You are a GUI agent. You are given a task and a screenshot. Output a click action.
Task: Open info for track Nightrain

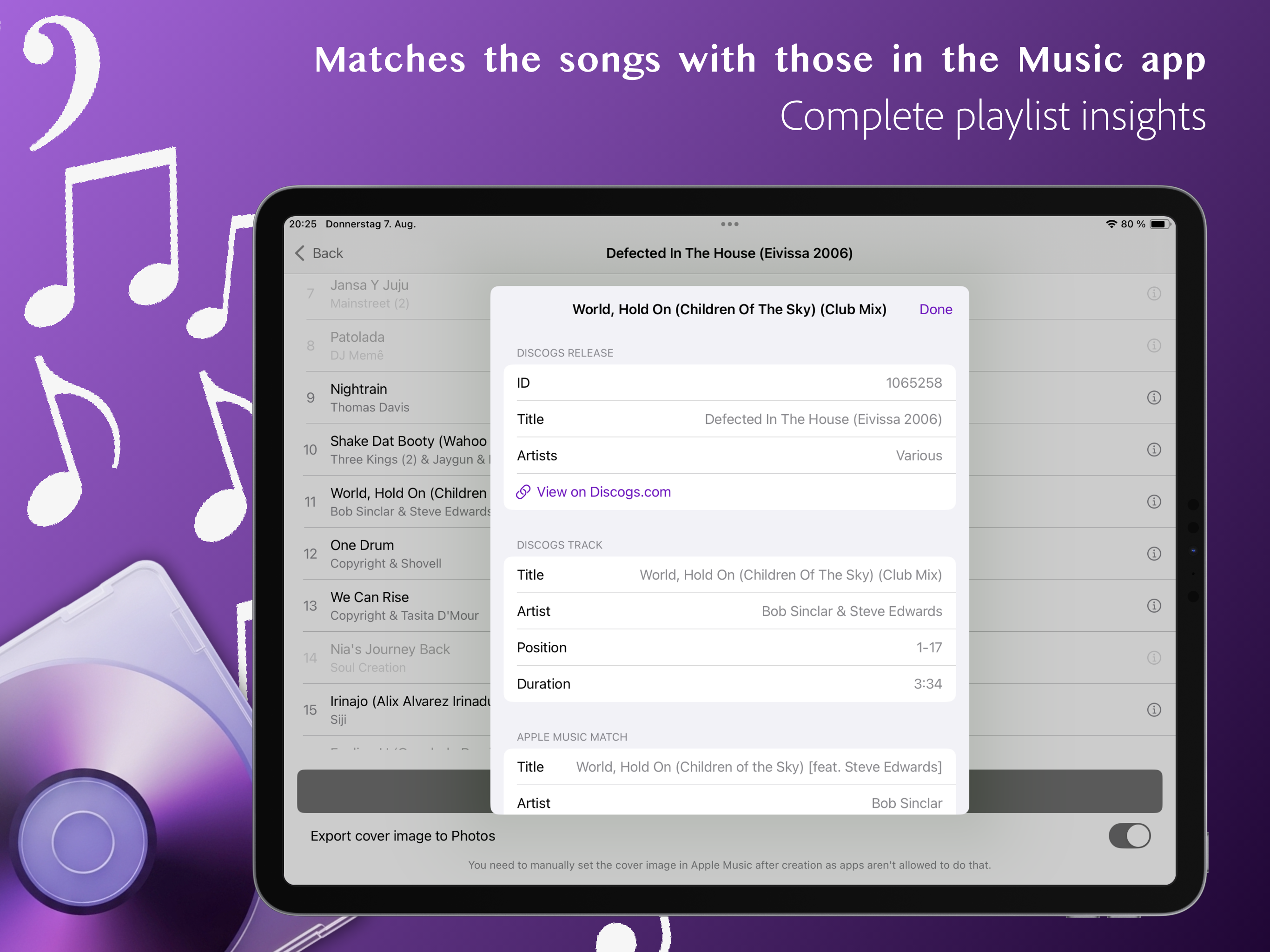click(x=1154, y=398)
